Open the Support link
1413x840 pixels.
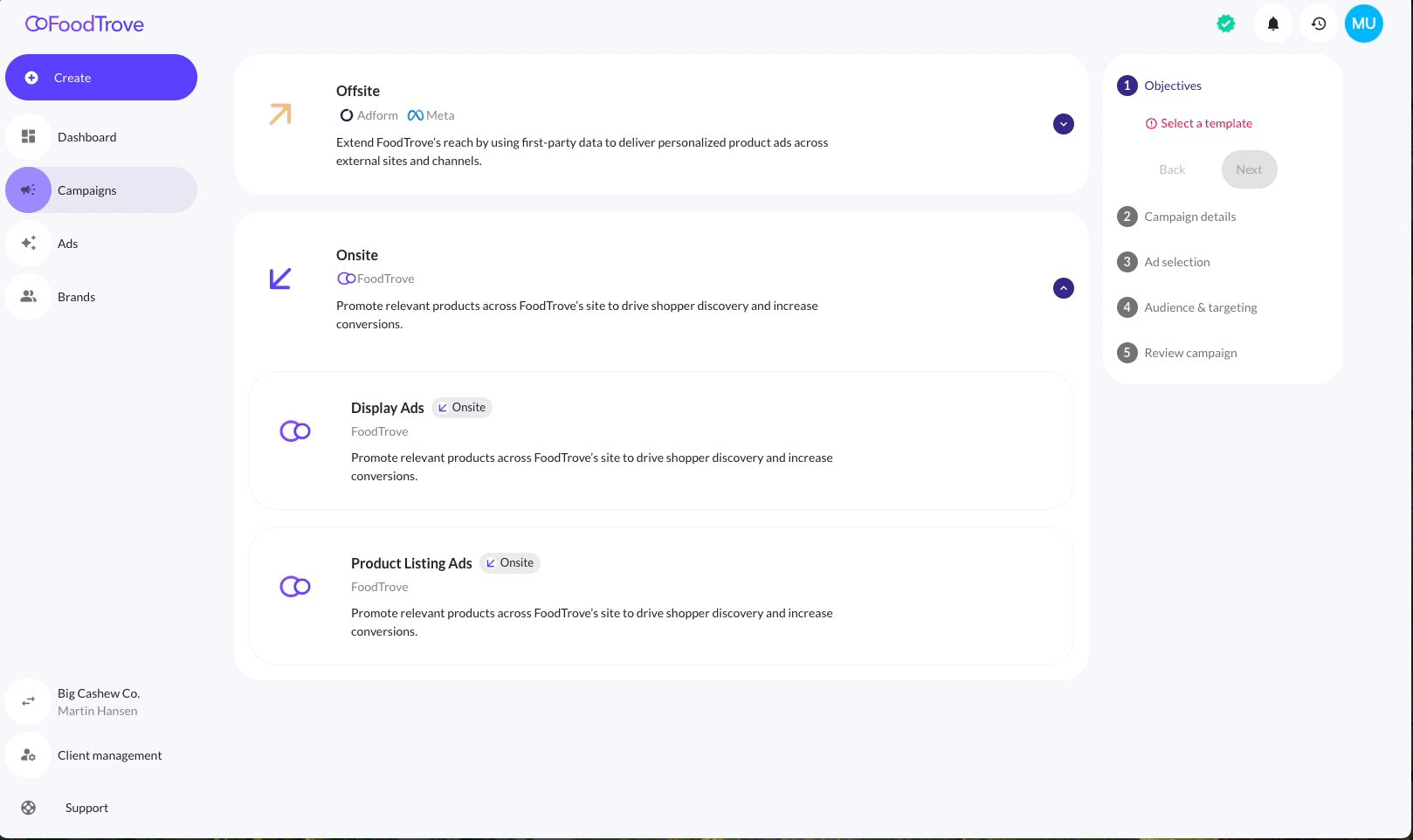[86, 808]
